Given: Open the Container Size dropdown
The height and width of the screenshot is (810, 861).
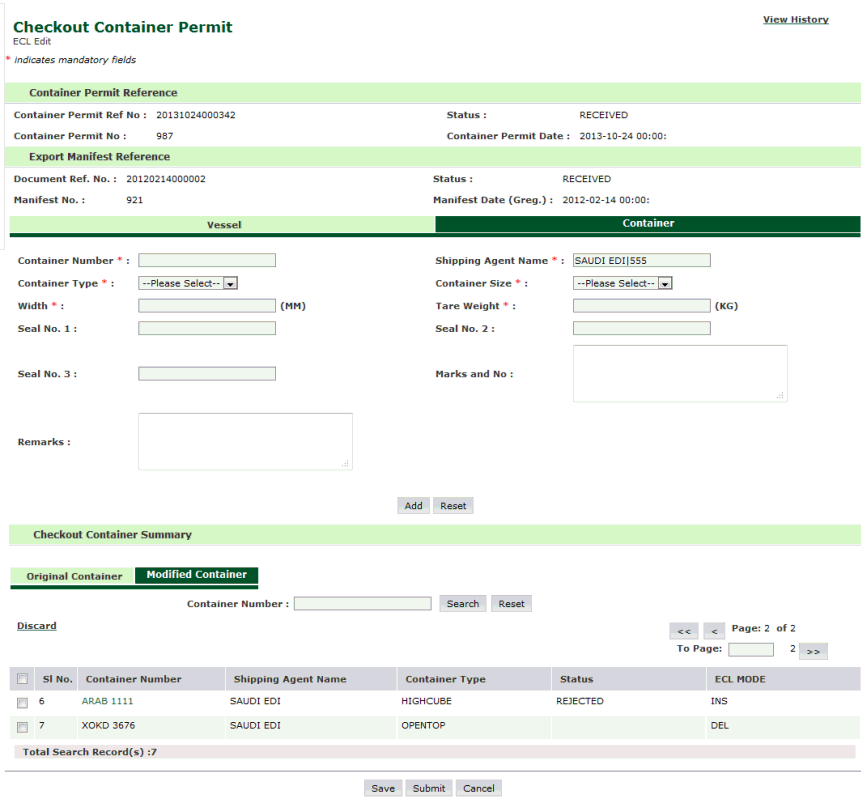Looking at the screenshot, I should 622,284.
